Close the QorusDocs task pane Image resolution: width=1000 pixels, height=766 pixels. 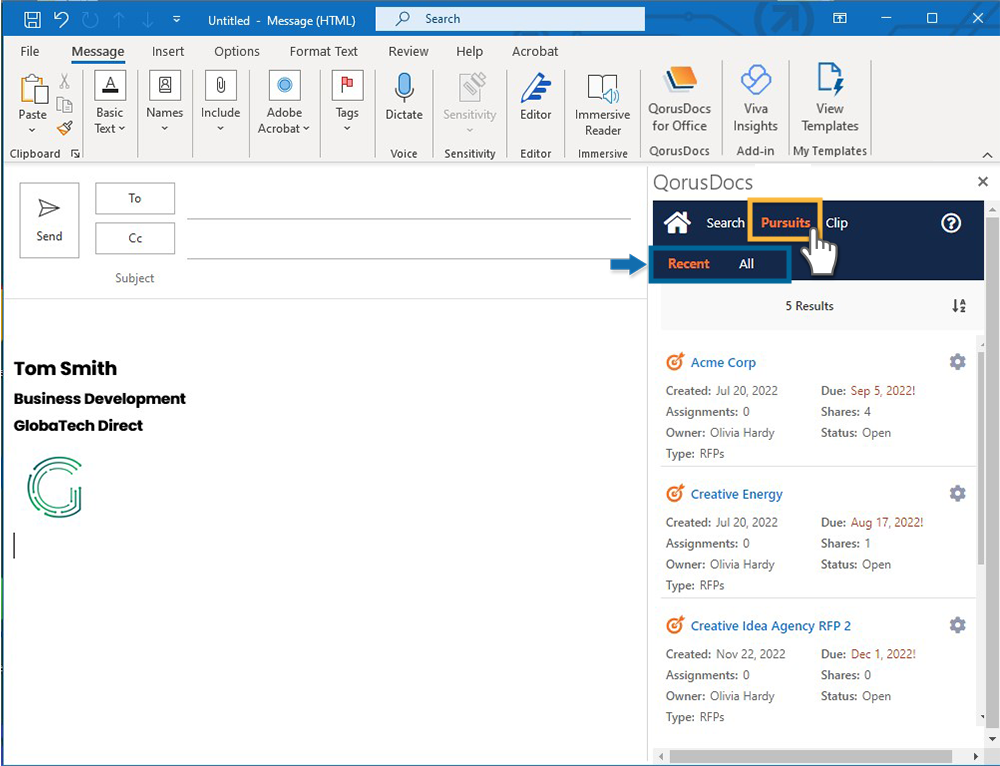coord(983,182)
